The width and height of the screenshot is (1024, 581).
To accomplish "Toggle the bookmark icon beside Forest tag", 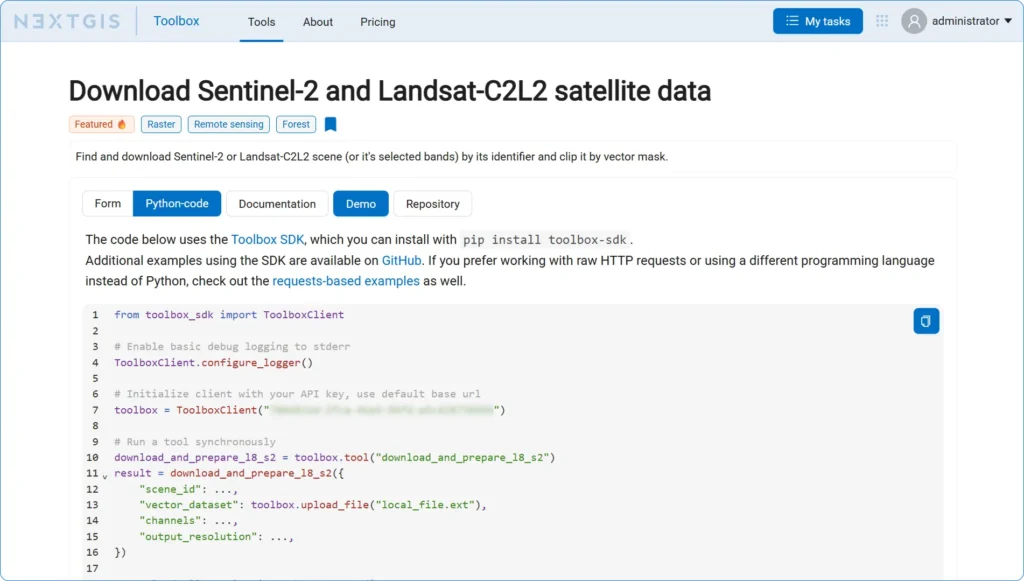I will click(x=330, y=124).
